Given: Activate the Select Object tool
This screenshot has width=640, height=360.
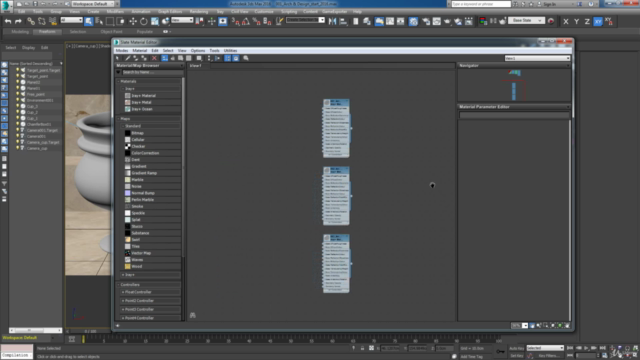Looking at the screenshot, I should [x=89, y=21].
